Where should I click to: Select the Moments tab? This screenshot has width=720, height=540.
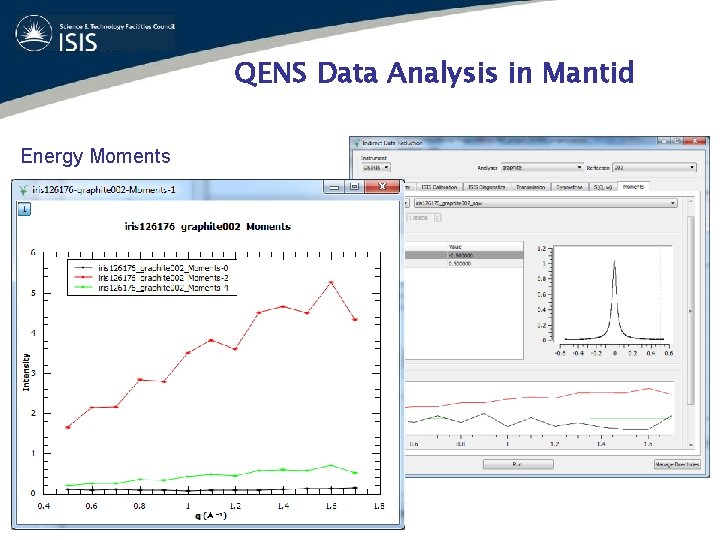coord(633,186)
